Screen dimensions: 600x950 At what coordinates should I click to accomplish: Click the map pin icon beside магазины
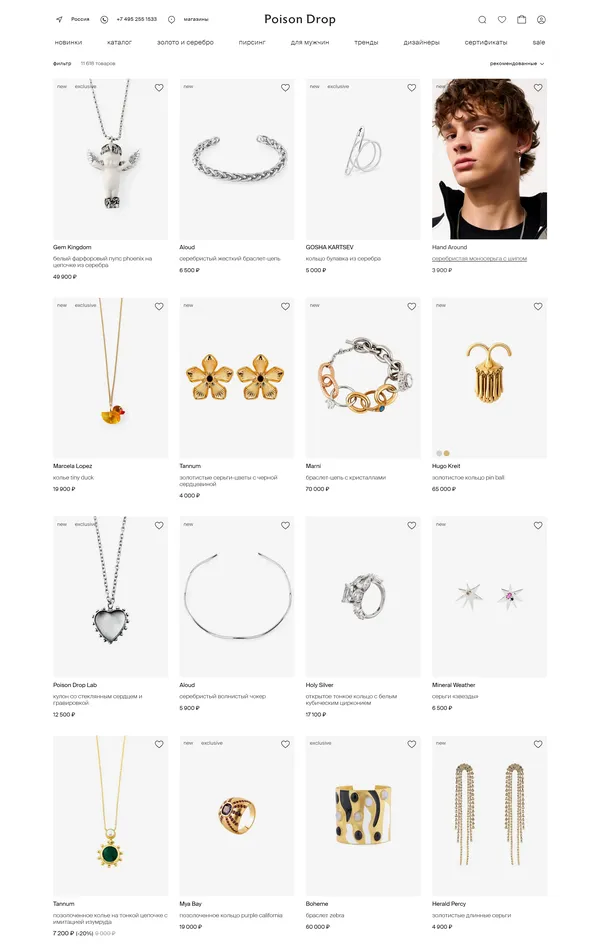[x=172, y=19]
